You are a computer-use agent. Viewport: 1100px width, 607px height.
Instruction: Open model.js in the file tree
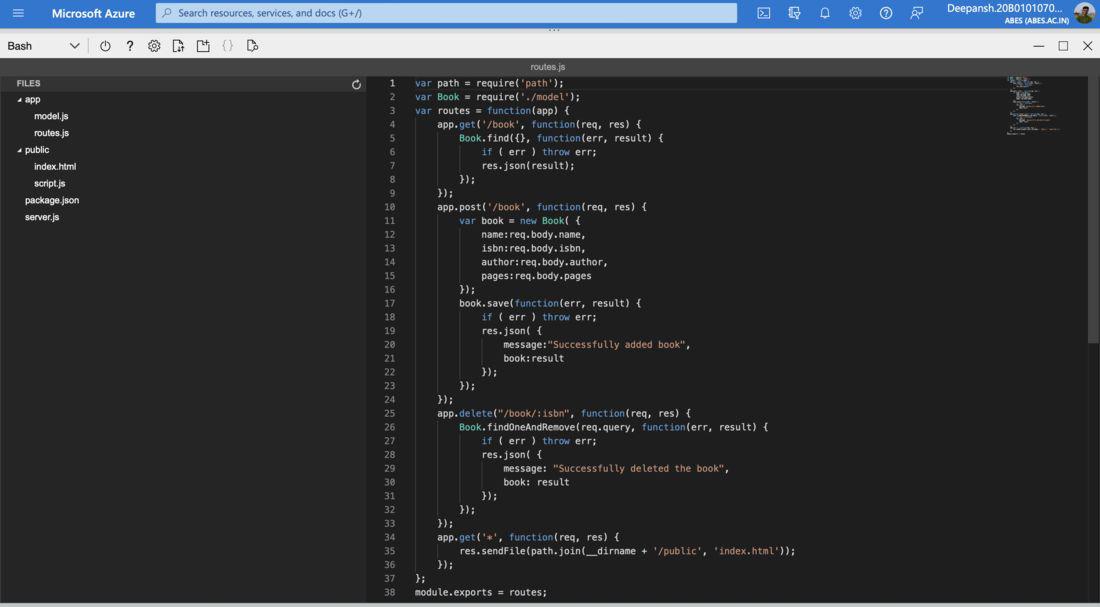(51, 116)
